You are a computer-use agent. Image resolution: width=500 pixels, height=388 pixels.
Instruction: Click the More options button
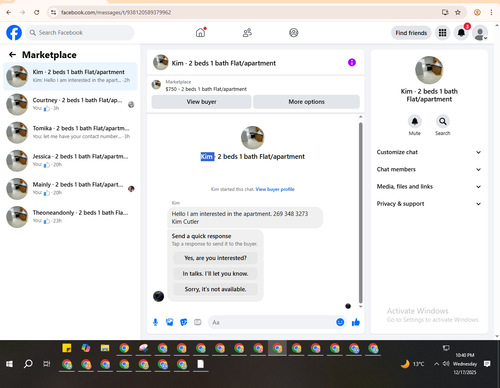tap(306, 102)
